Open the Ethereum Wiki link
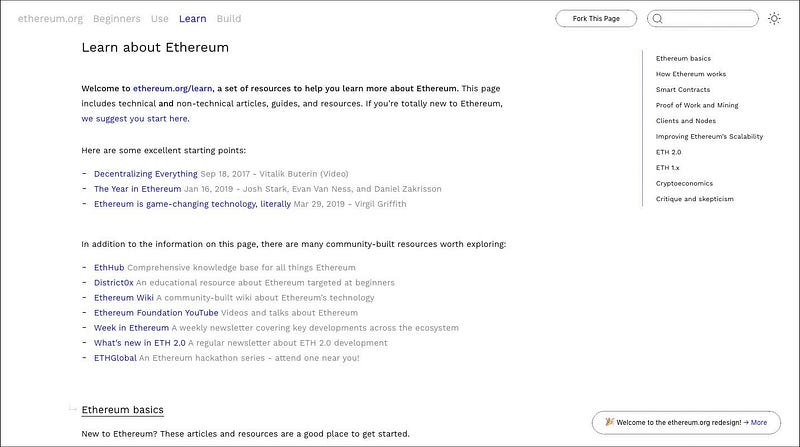The width and height of the screenshot is (800, 447). click(x=123, y=297)
